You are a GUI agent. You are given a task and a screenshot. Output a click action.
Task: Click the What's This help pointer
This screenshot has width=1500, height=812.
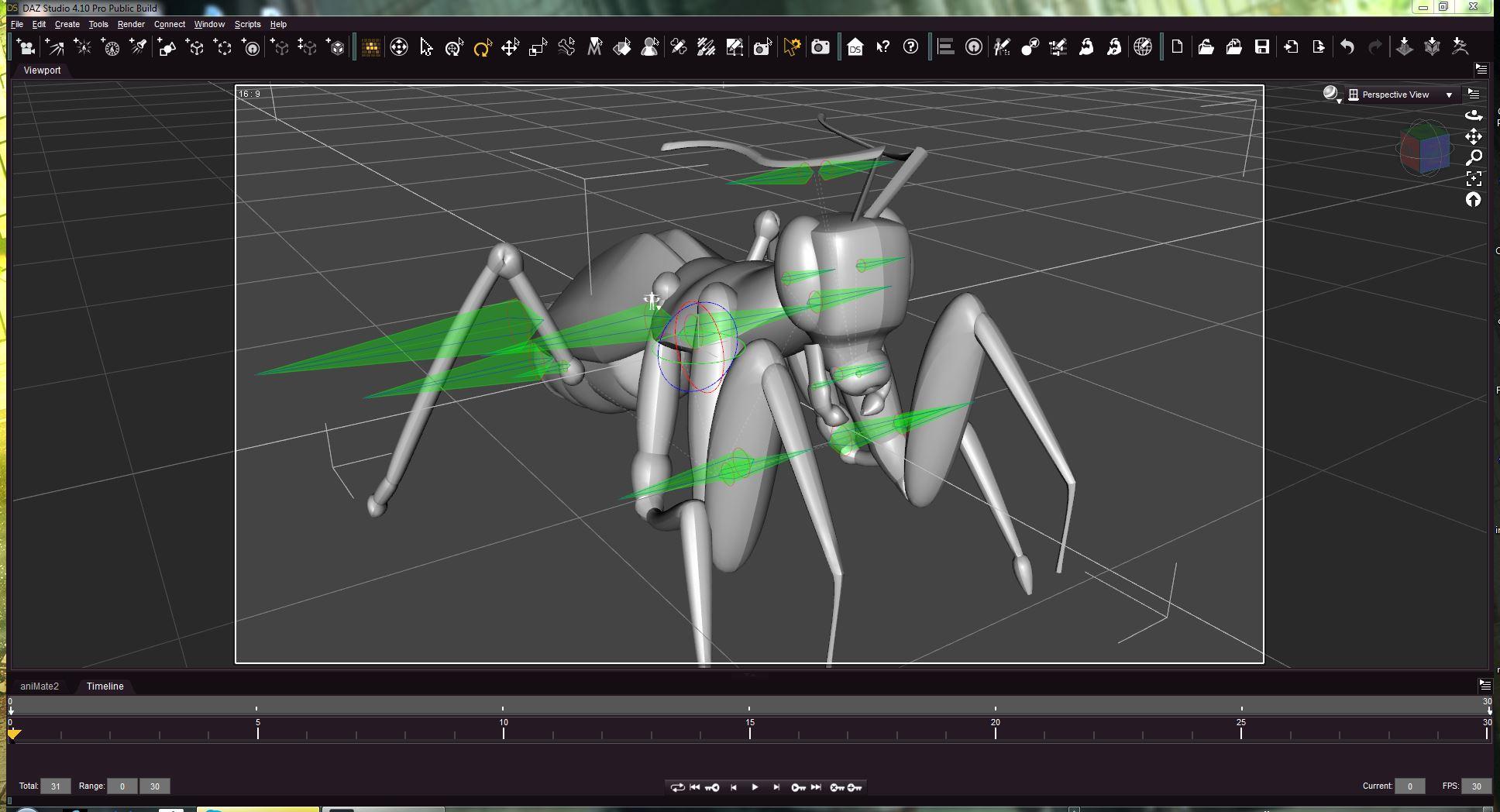882,47
